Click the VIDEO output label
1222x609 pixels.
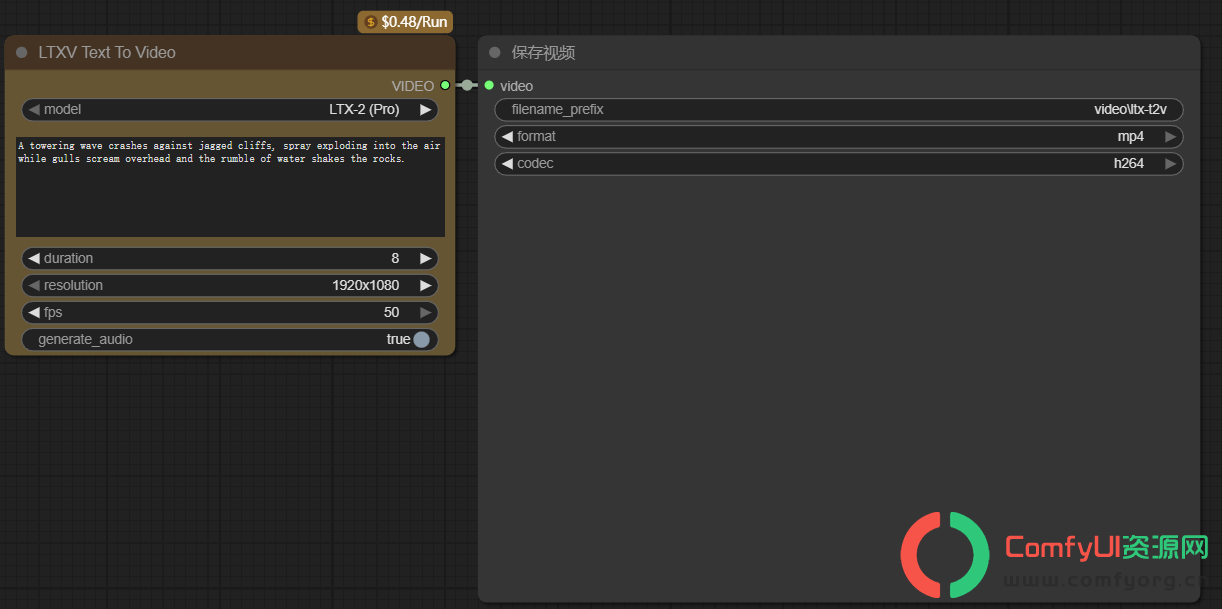point(413,86)
